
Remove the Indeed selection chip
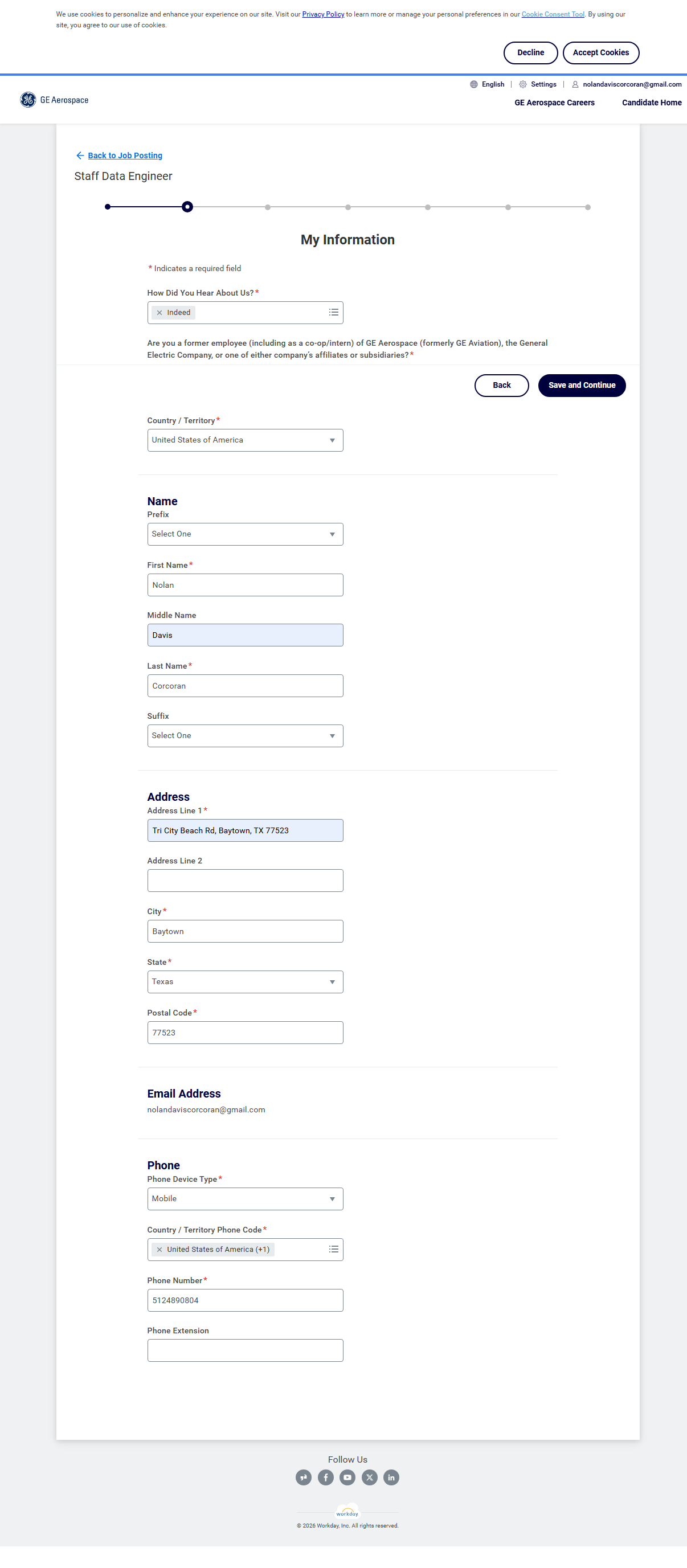pyautogui.click(x=160, y=313)
